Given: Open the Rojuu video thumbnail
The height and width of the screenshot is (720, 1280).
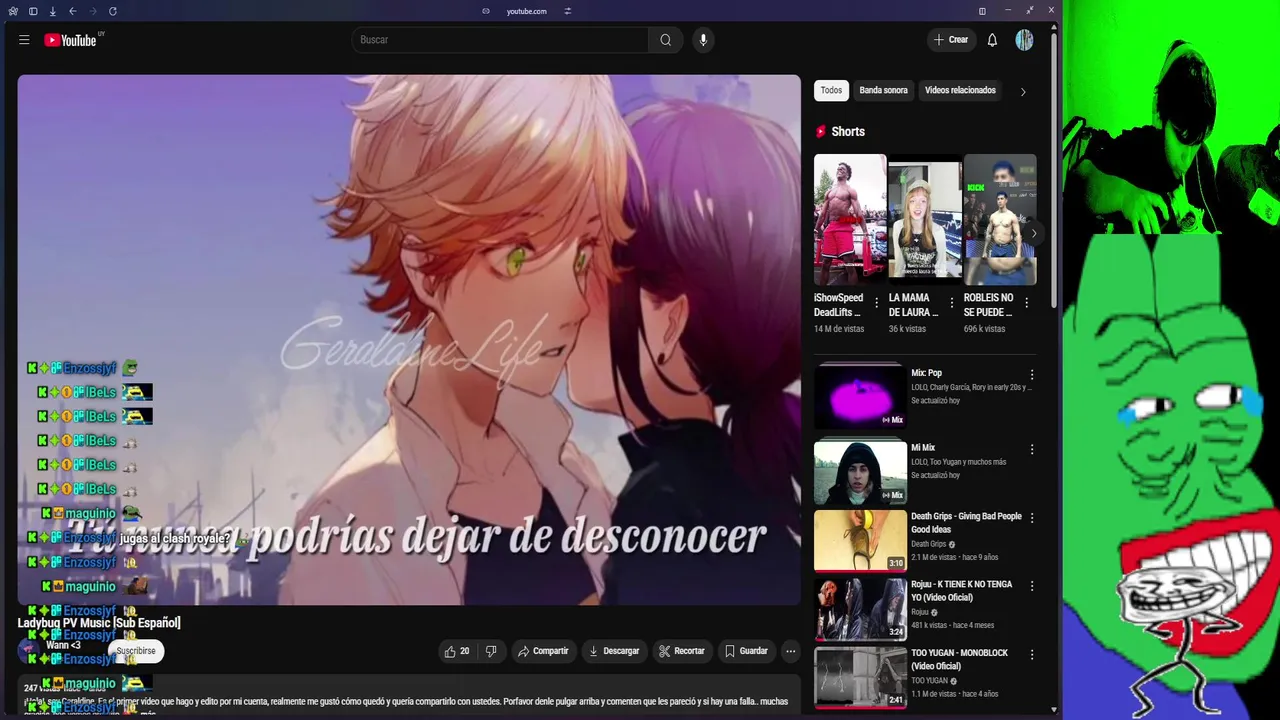Looking at the screenshot, I should coord(860,609).
